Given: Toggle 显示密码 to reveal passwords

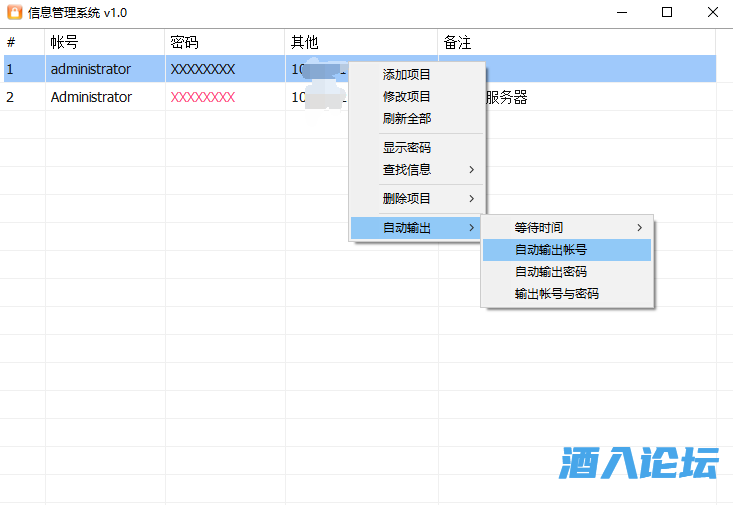Looking at the screenshot, I should [407, 148].
